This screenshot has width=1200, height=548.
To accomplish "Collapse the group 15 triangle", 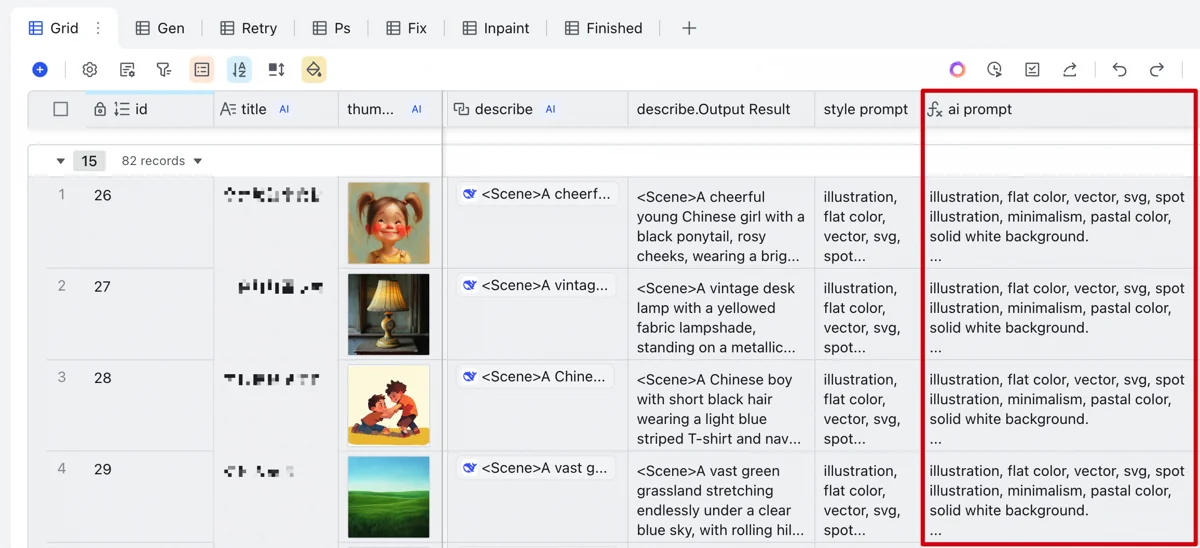I will click(60, 161).
